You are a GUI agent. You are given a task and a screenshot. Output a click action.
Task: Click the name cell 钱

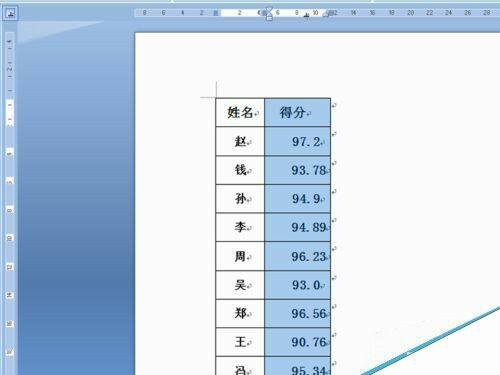click(x=240, y=170)
